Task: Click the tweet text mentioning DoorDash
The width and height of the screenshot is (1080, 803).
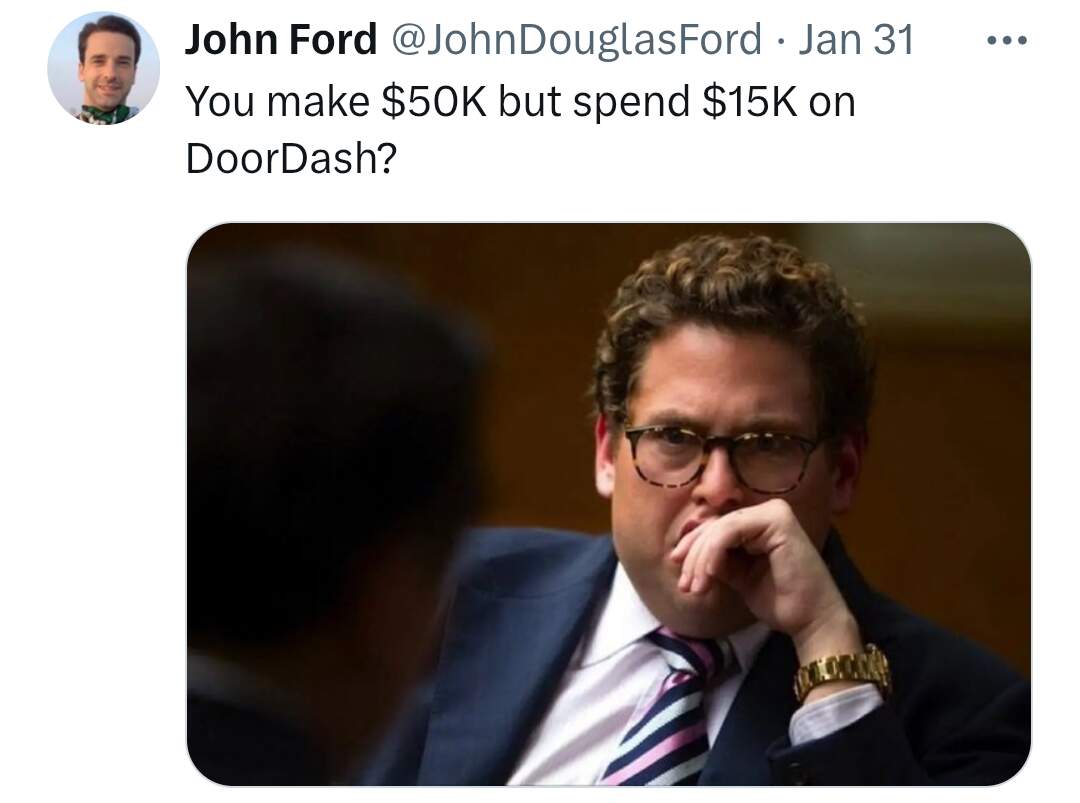Action: (520, 129)
